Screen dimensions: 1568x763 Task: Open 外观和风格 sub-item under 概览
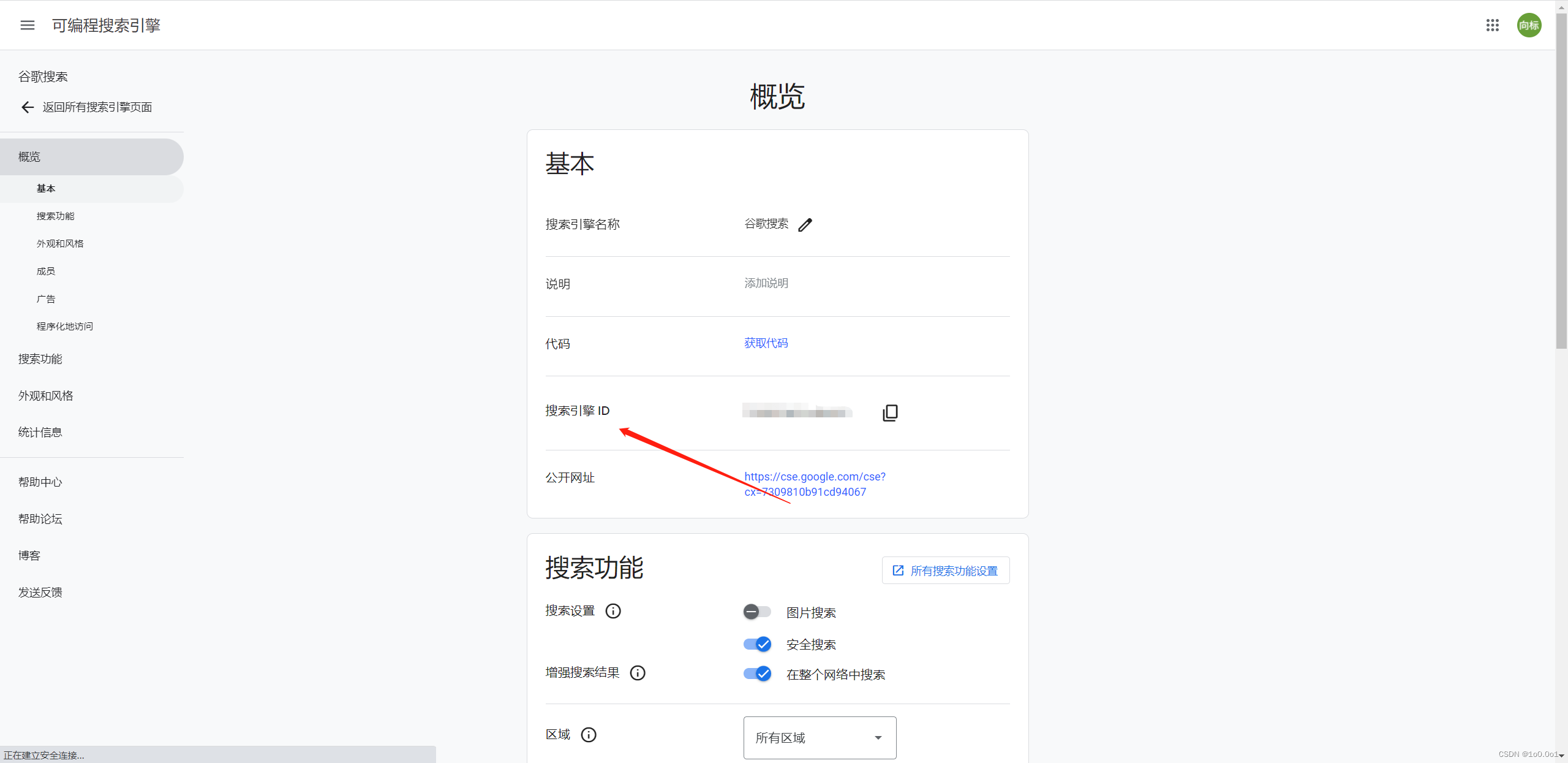(x=60, y=244)
